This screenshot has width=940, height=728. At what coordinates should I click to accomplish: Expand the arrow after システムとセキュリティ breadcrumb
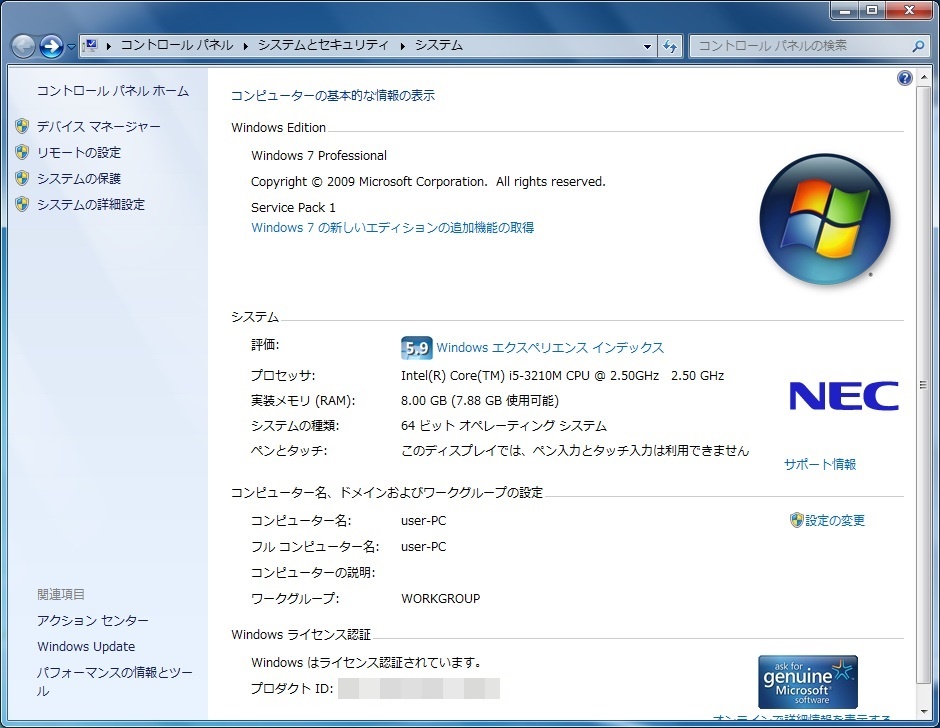click(402, 46)
